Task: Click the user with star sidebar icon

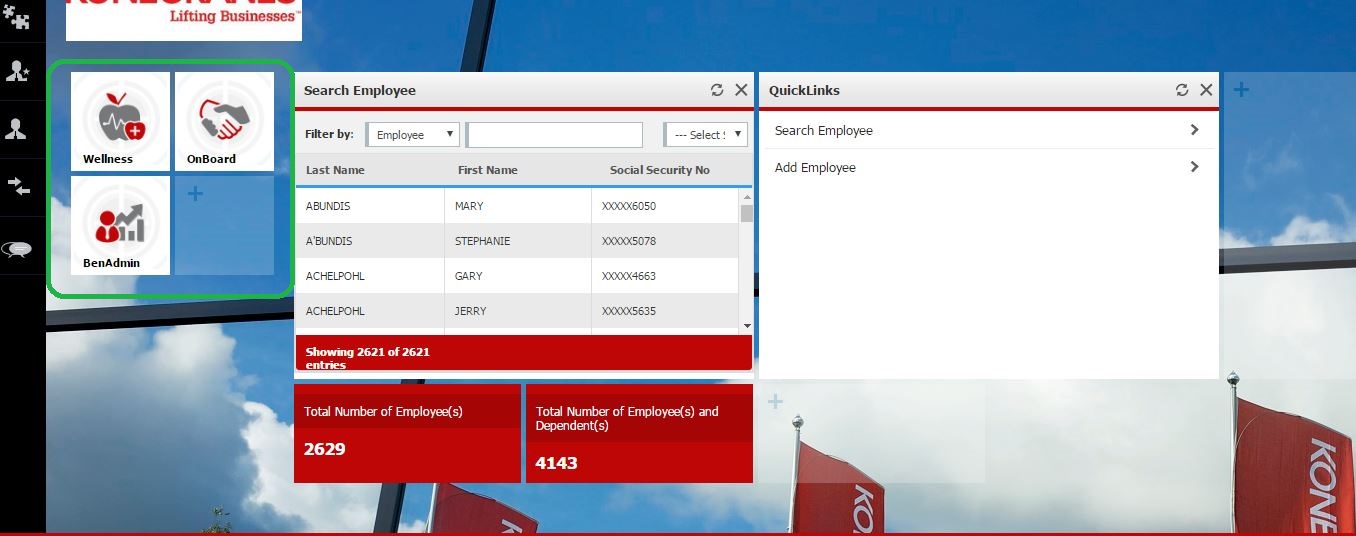Action: pos(17,71)
